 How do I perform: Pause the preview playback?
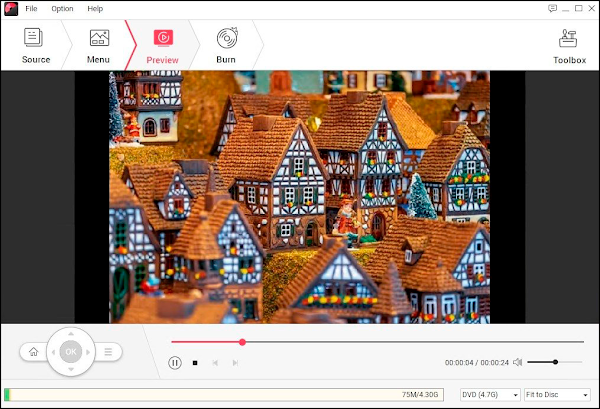click(x=175, y=362)
